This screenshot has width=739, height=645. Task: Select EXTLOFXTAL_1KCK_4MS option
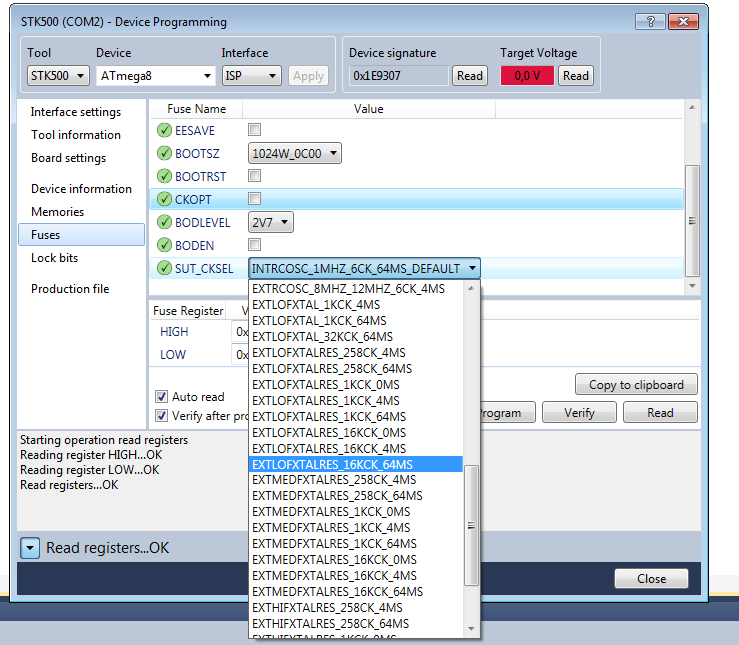point(356,304)
